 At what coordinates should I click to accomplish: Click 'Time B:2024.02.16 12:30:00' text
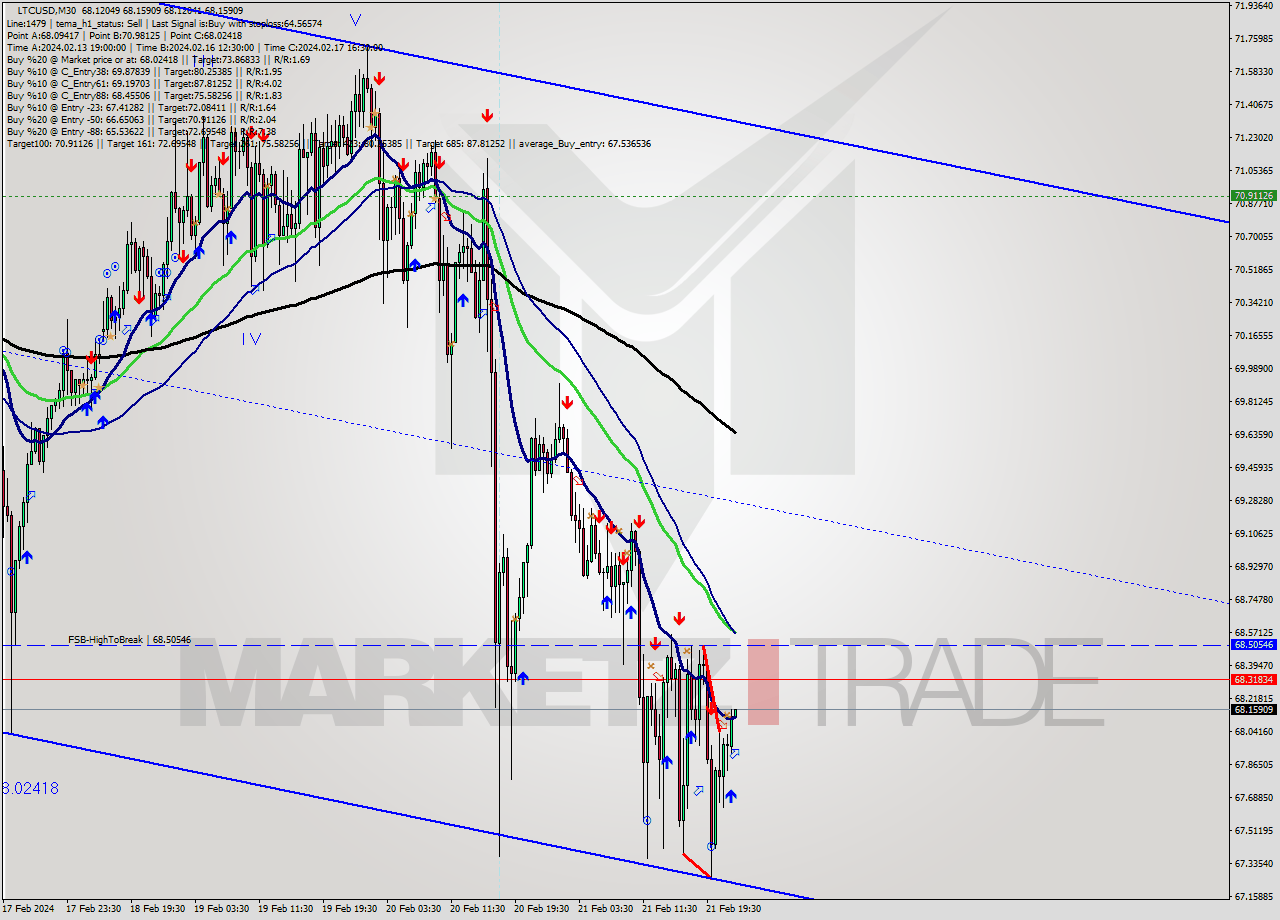194,47
